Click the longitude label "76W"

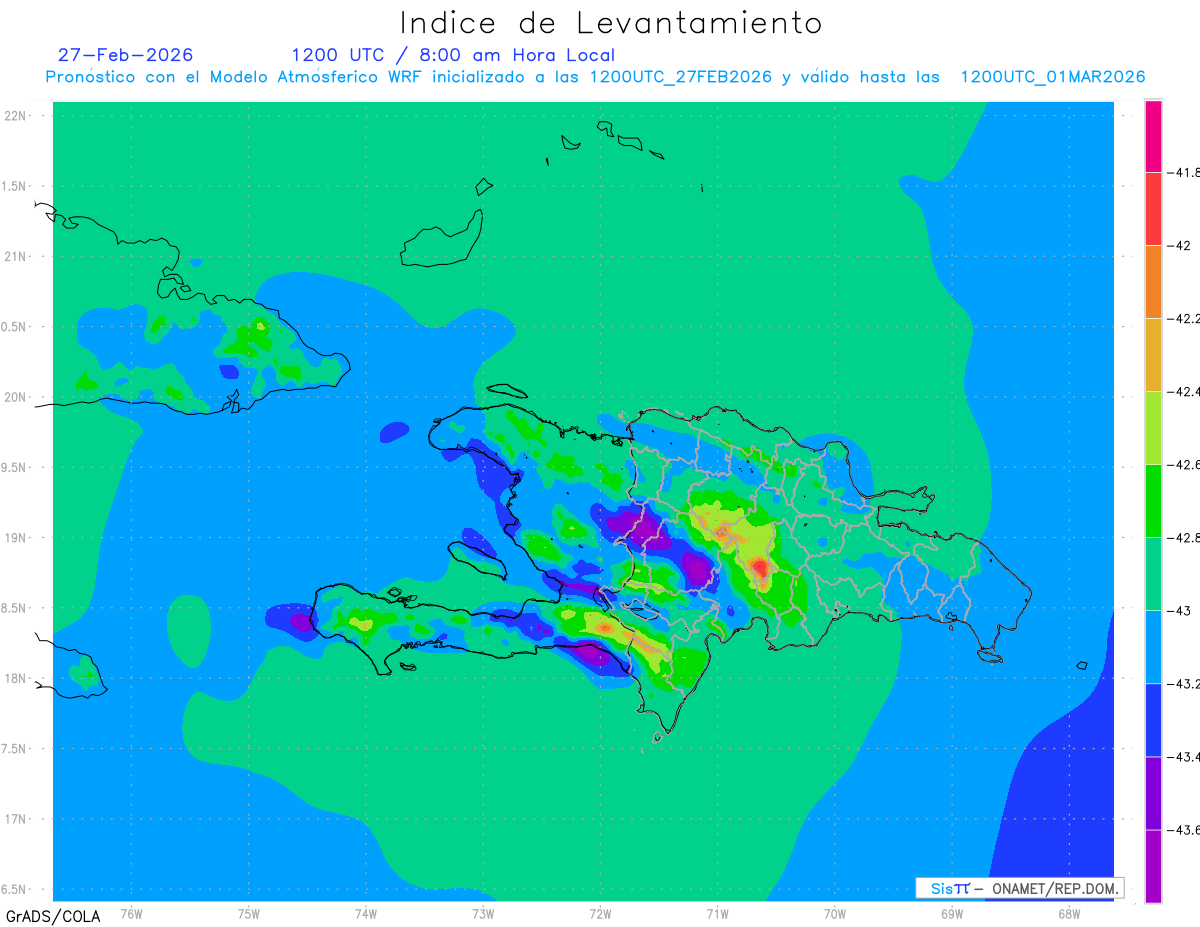(131, 914)
